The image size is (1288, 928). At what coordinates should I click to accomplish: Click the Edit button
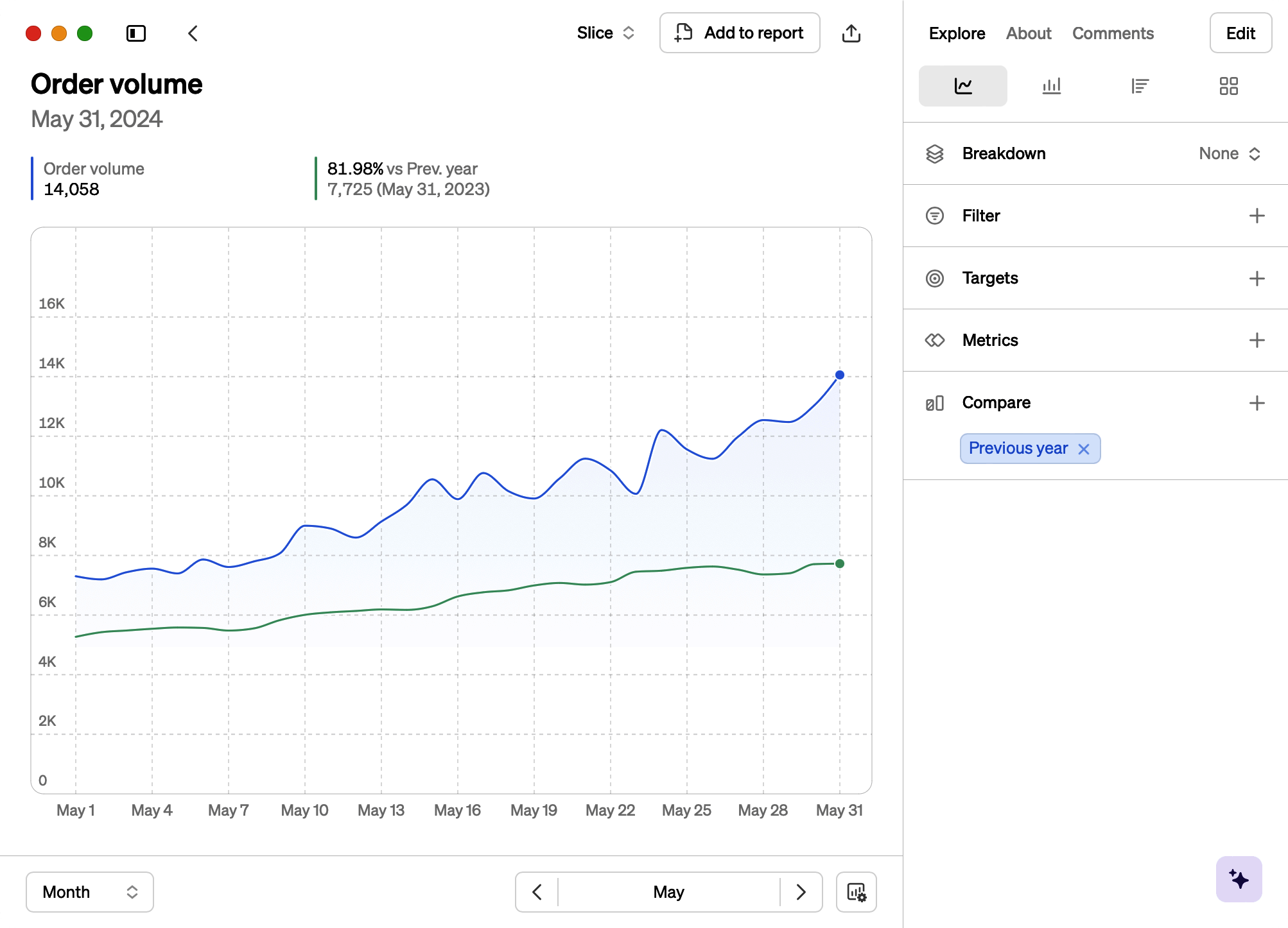[x=1240, y=33]
